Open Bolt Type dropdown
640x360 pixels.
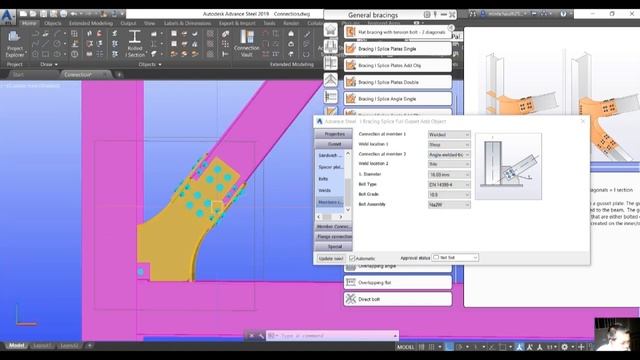[x=449, y=185]
